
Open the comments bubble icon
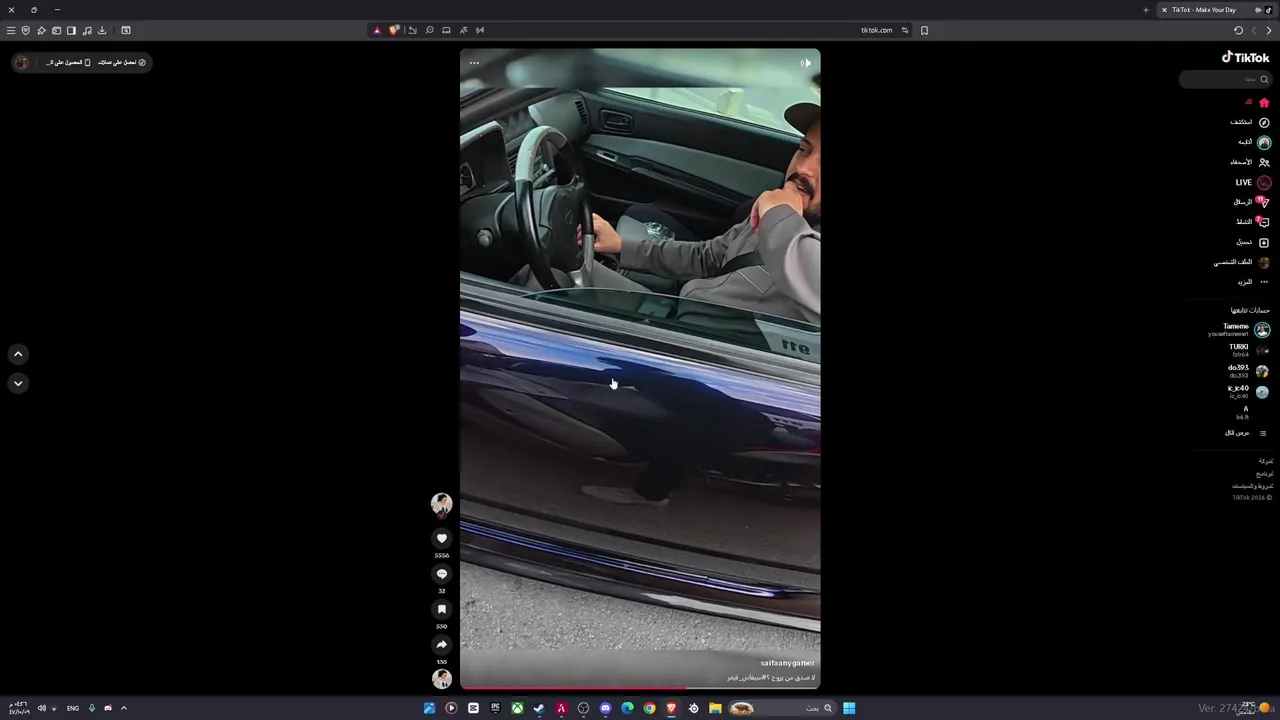(x=441, y=574)
